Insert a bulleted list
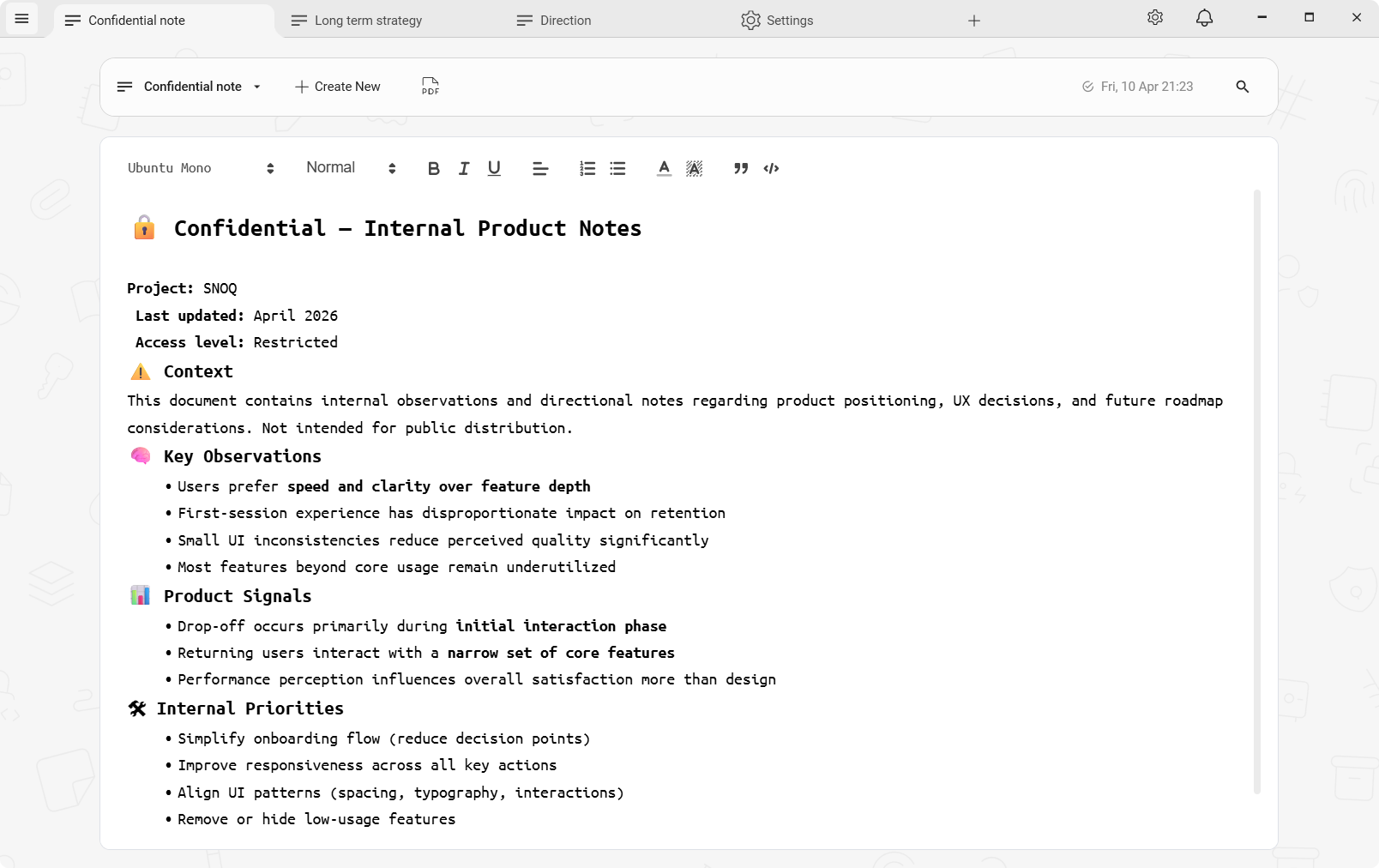 (617, 168)
